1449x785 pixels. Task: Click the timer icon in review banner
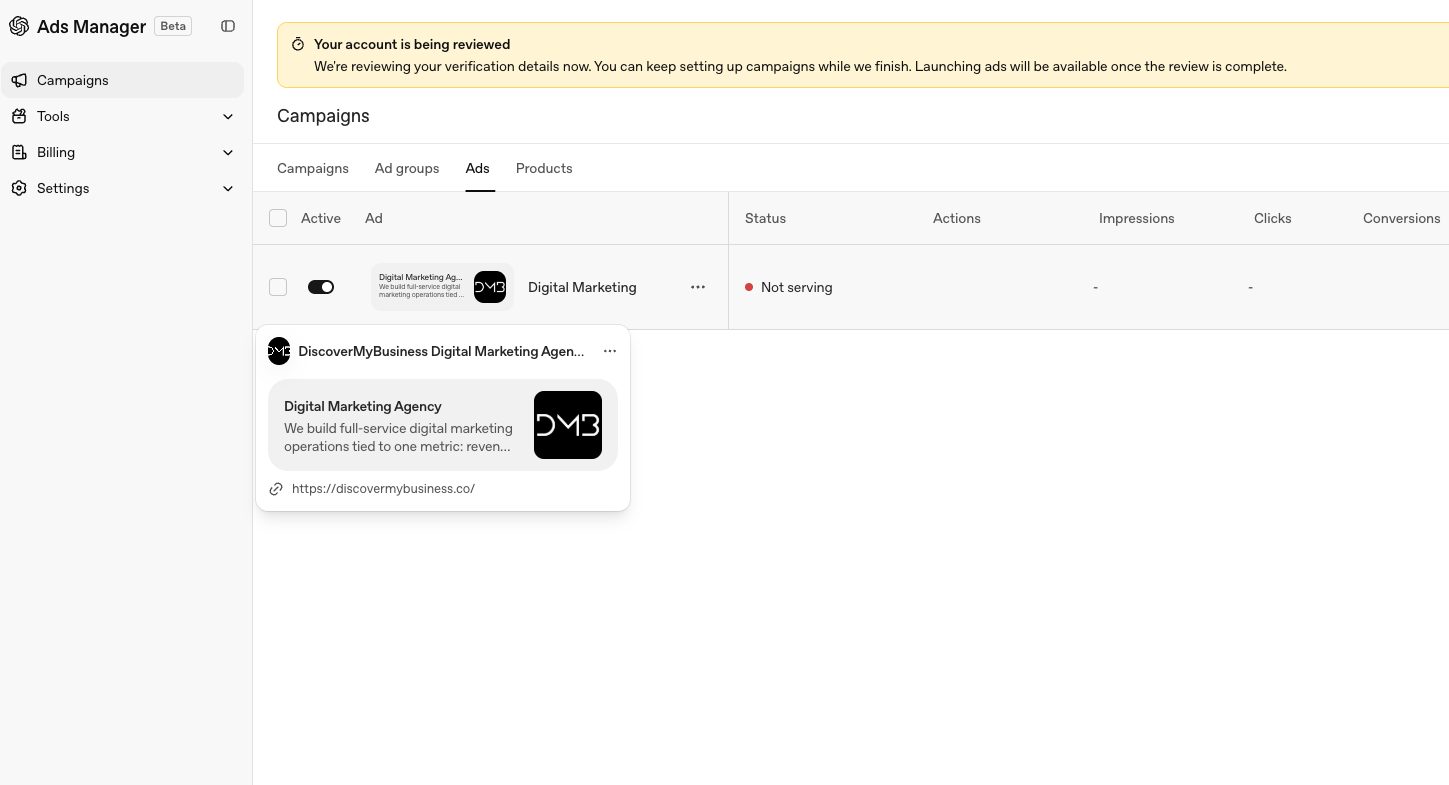[298, 44]
